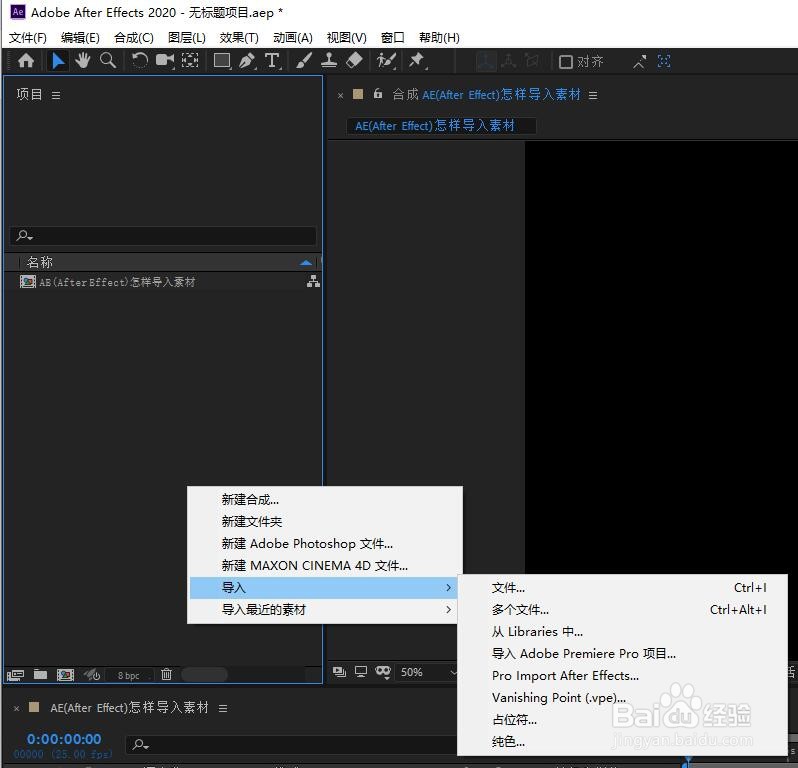Toggle the viewer lock icon
The image size is (798, 768).
[x=378, y=94]
